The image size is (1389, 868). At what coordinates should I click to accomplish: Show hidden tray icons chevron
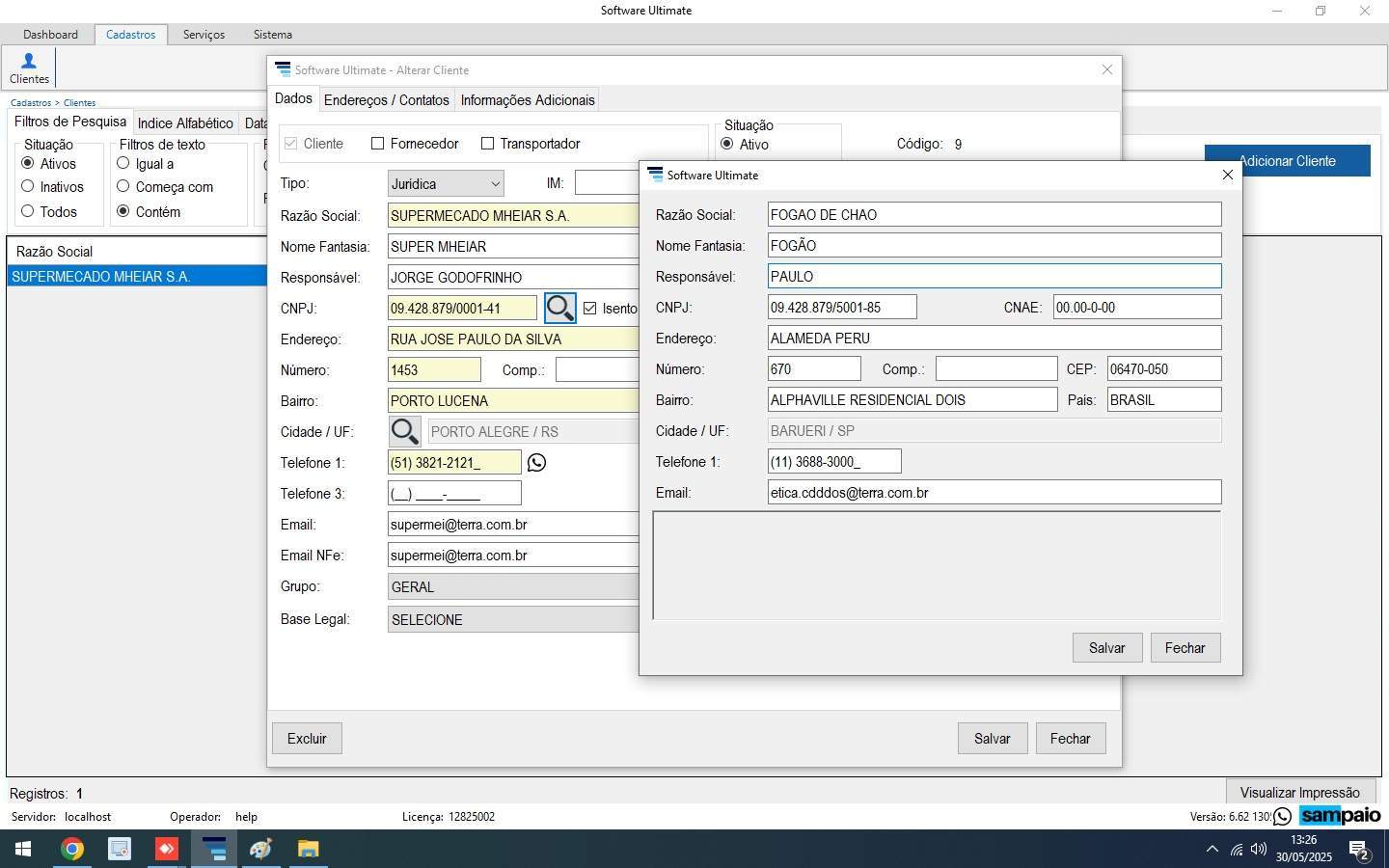1212,850
